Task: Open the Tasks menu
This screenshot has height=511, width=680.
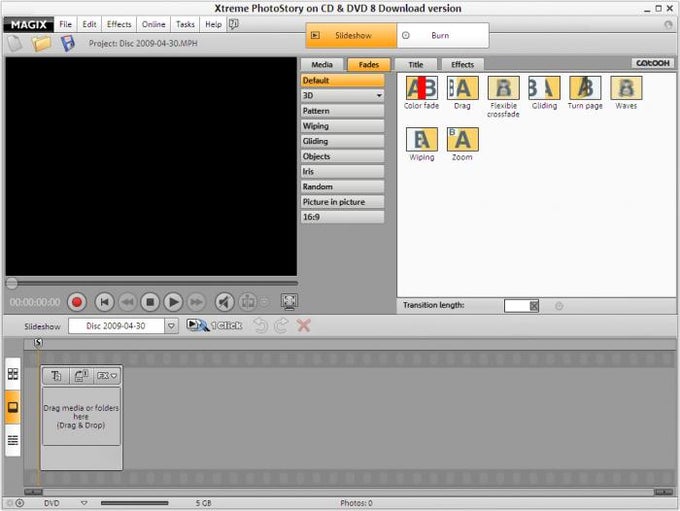Action: point(185,24)
